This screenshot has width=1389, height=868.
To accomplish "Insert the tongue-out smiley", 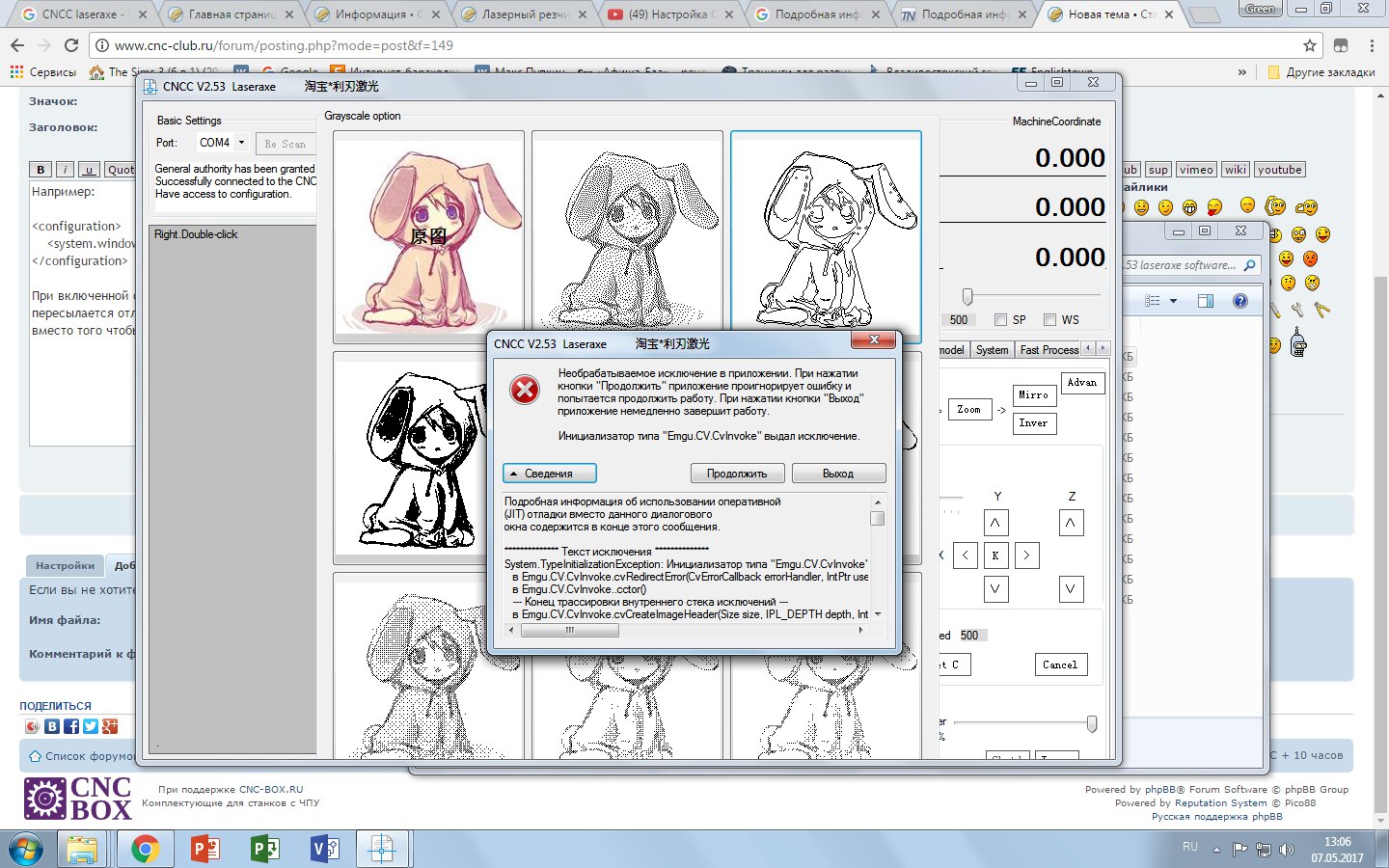I will tap(1213, 206).
